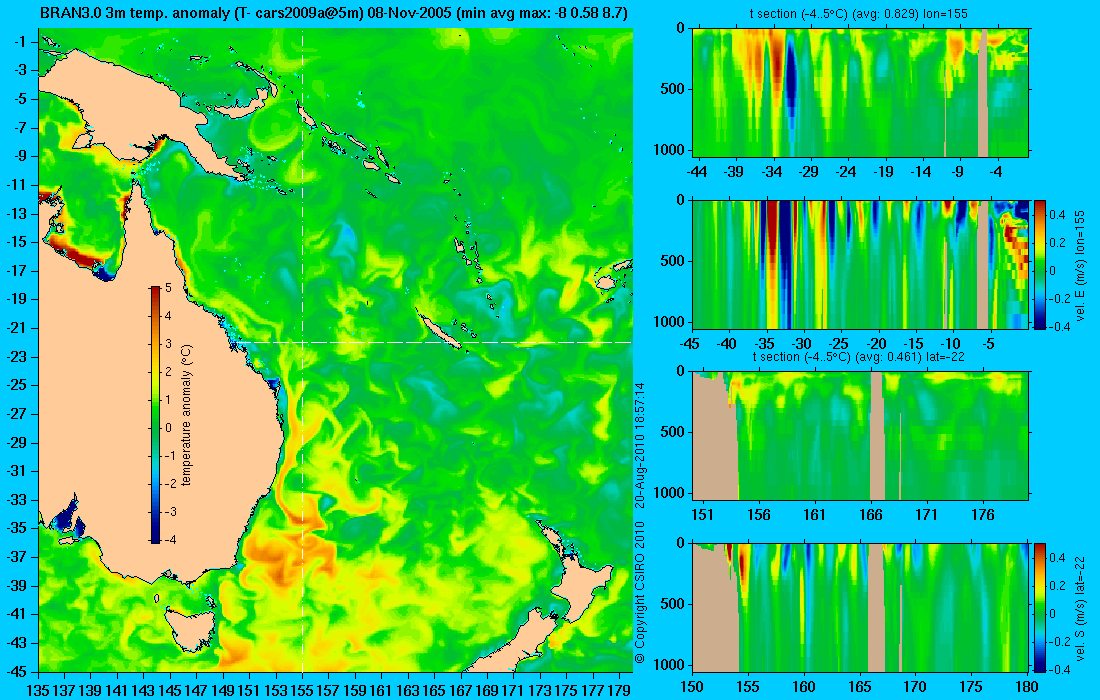
Task: Click the '-11' latitude label on the map axis
Action: coord(15,184)
